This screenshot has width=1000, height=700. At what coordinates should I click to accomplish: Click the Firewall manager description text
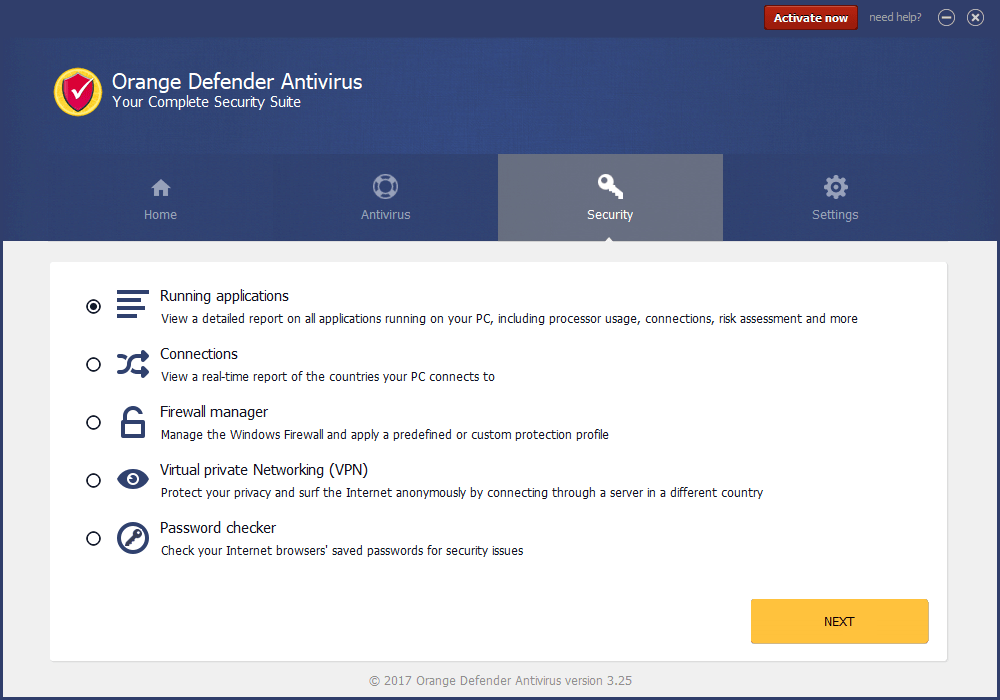click(385, 435)
